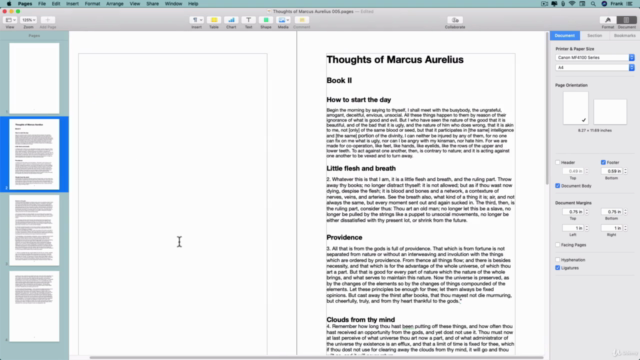Click the Wi-Fi status icon
The image size is (640, 360).
pos(572,4)
